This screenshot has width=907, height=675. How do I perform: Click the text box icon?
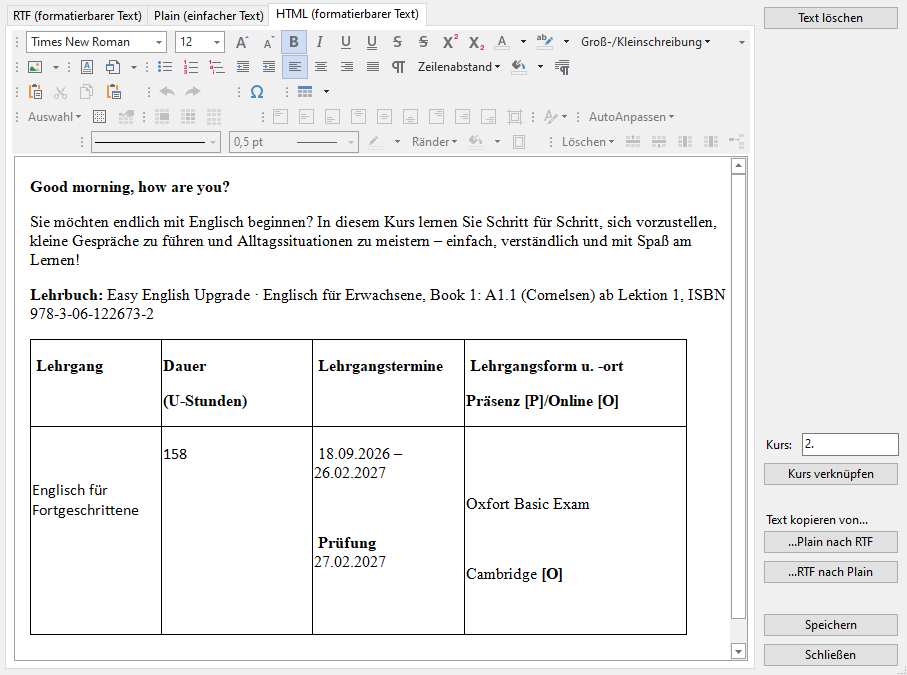click(87, 67)
